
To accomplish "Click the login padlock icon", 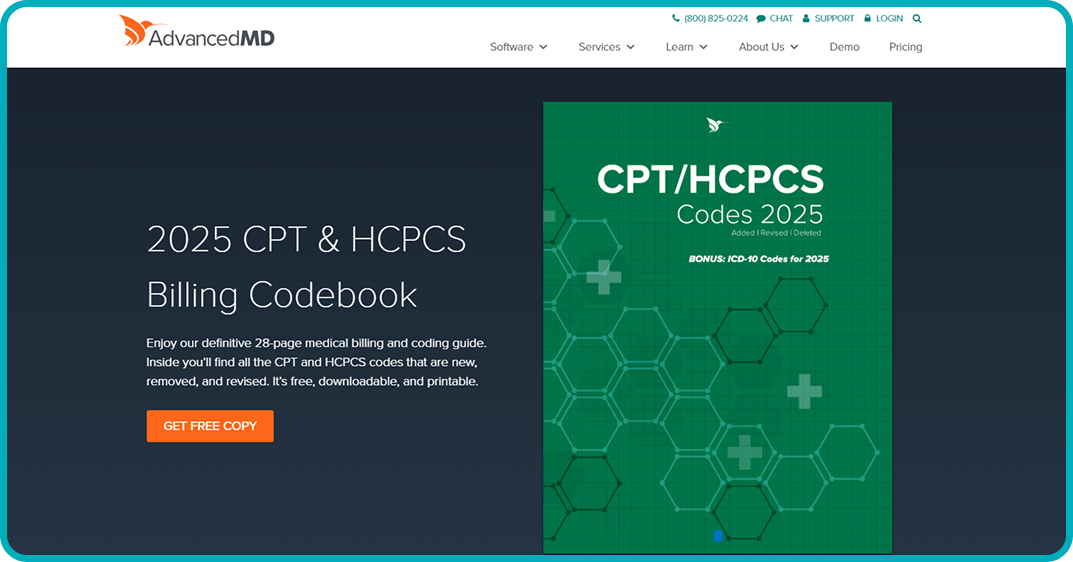I will click(867, 18).
